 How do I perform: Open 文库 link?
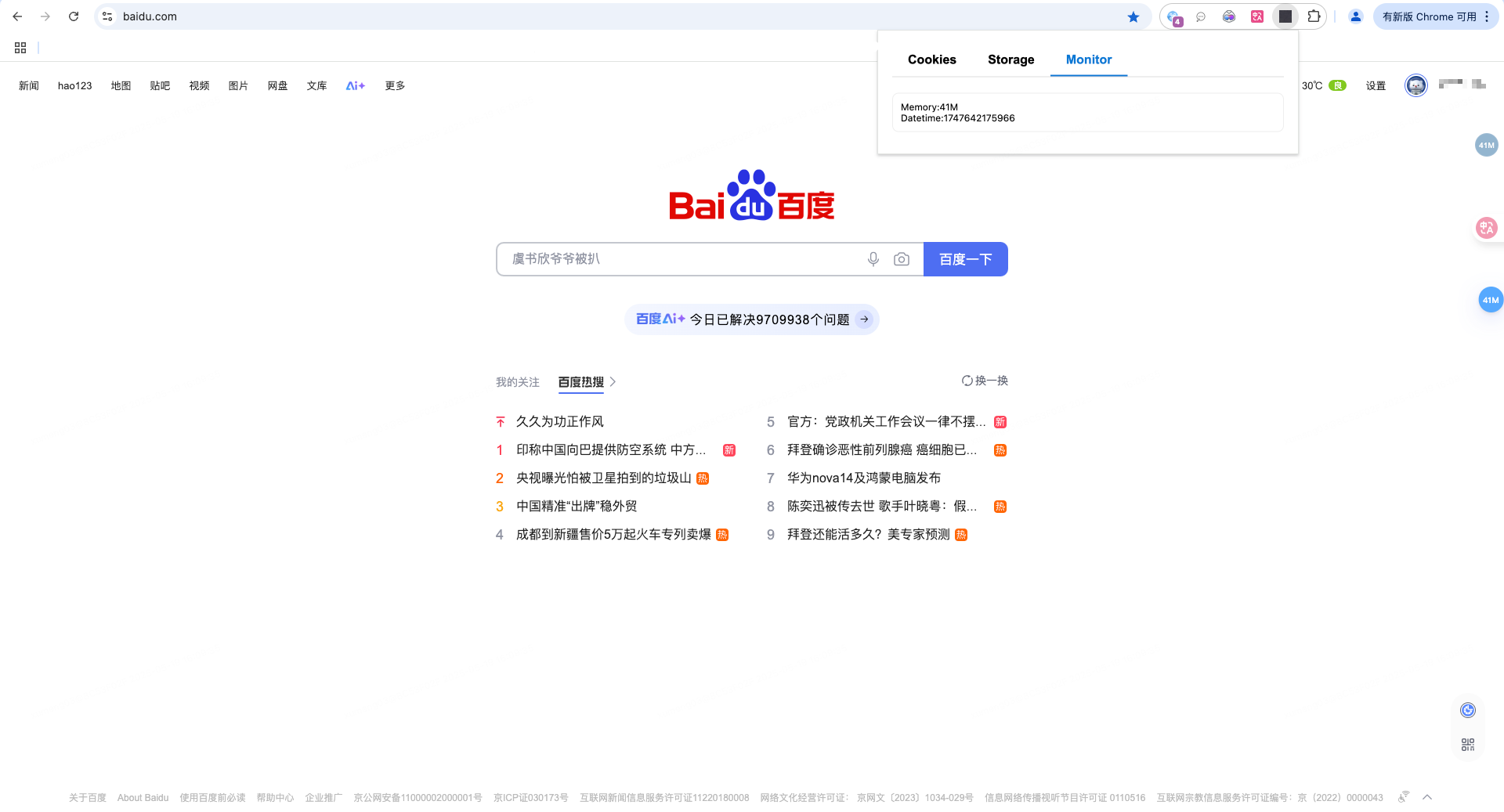(x=316, y=85)
